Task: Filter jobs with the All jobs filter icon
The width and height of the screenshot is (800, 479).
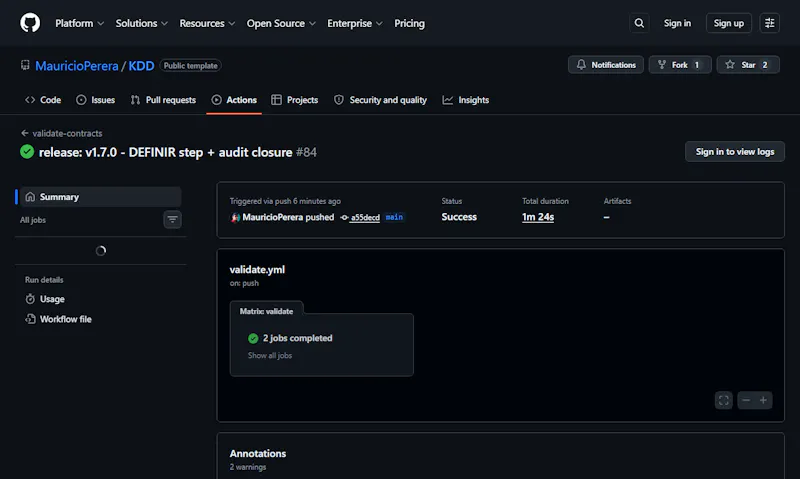Action: [x=172, y=219]
